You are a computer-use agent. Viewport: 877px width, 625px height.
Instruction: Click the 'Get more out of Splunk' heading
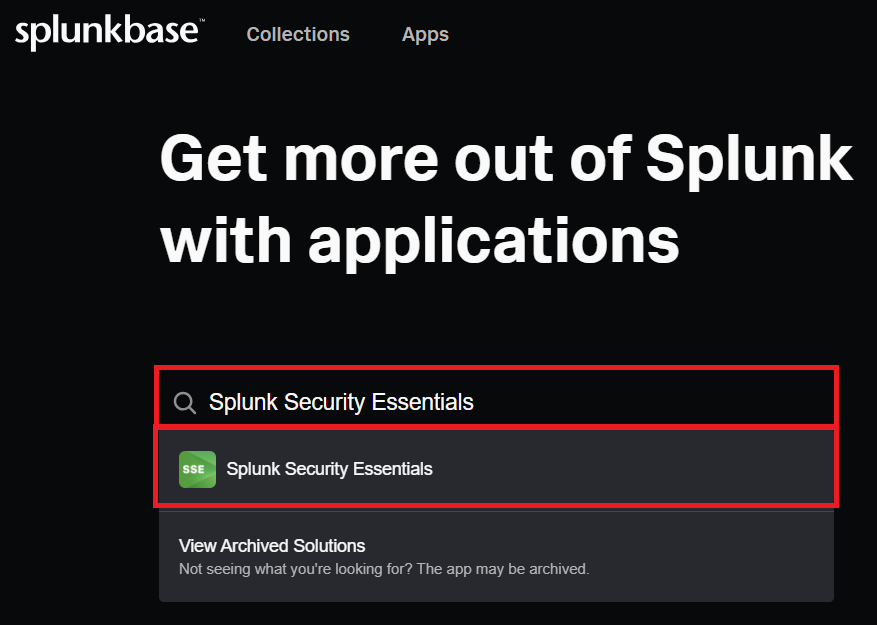tap(506, 158)
